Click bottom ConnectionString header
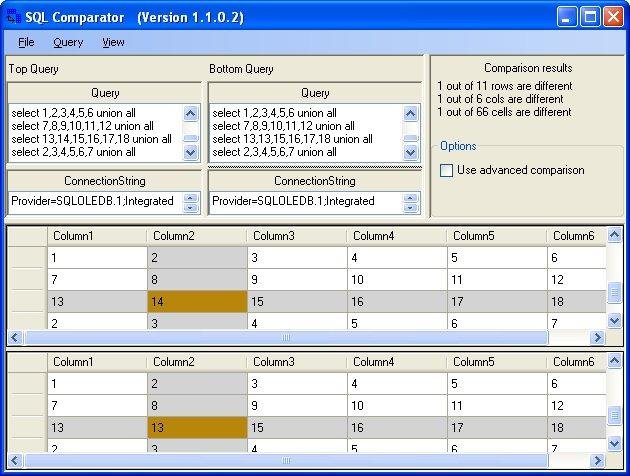This screenshot has height=476, width=630. pyautogui.click(x=315, y=181)
